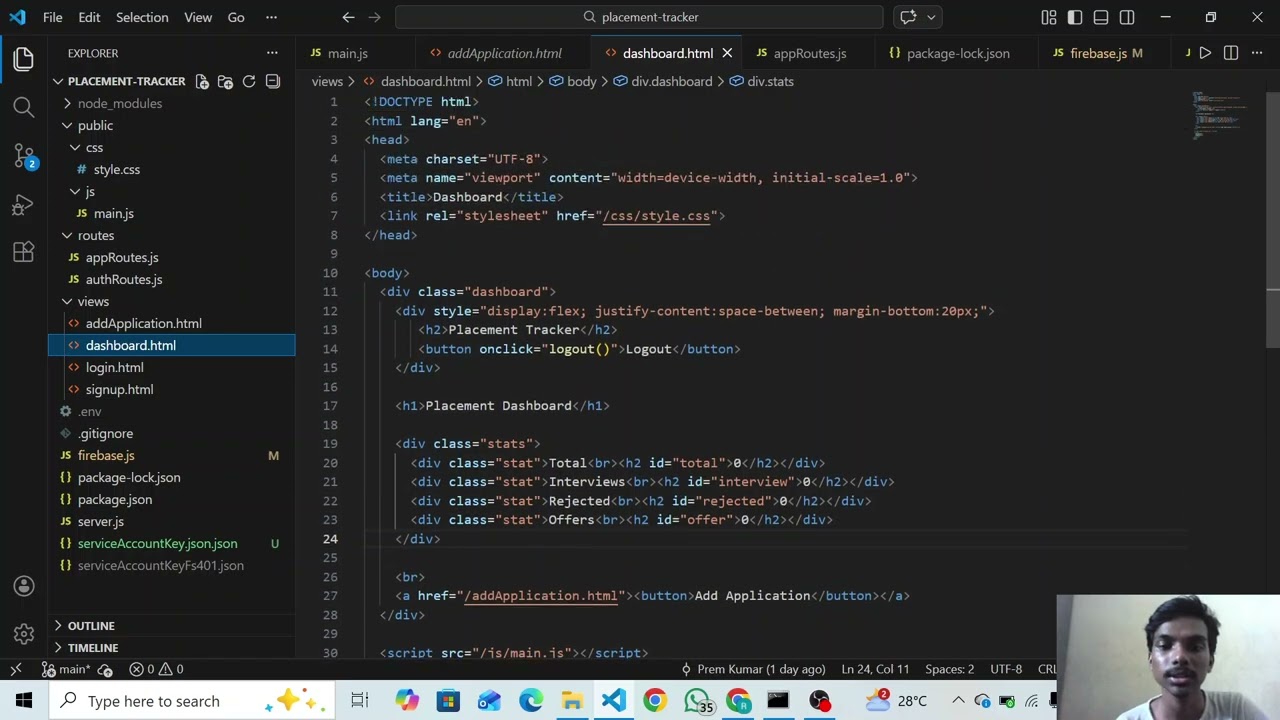Open the chat dropdown arrow in title bar
This screenshot has width=1280, height=720.
click(x=931, y=17)
